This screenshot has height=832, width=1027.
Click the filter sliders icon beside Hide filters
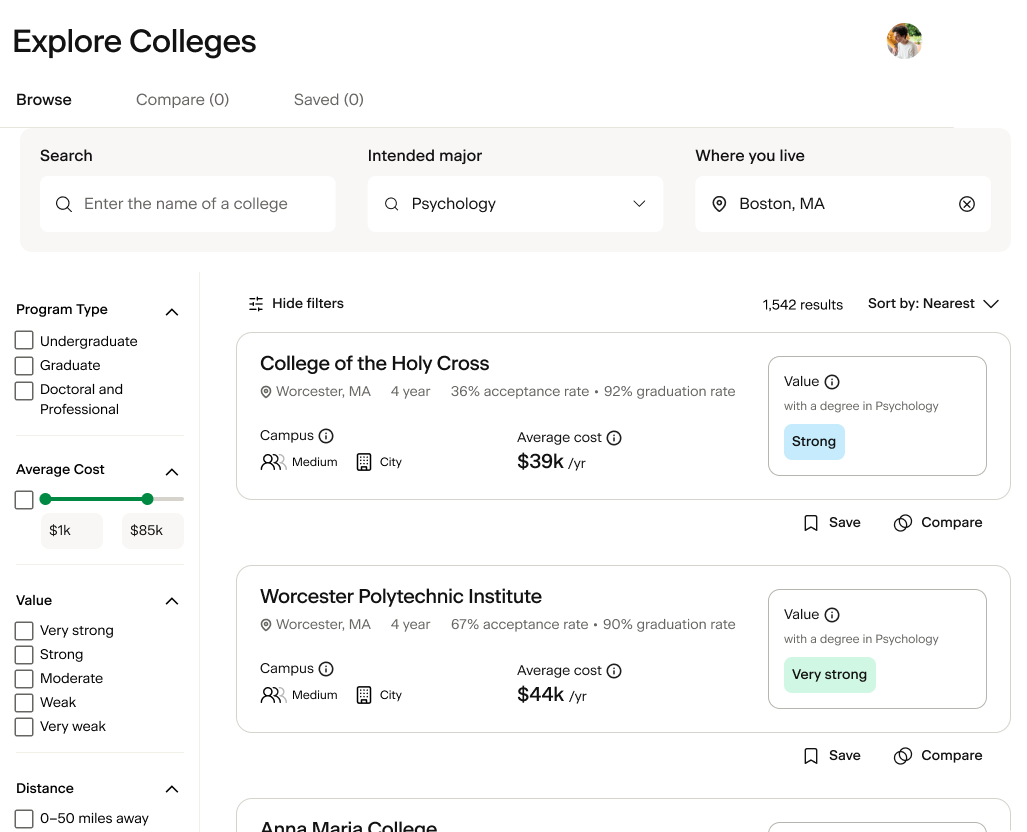pos(256,303)
